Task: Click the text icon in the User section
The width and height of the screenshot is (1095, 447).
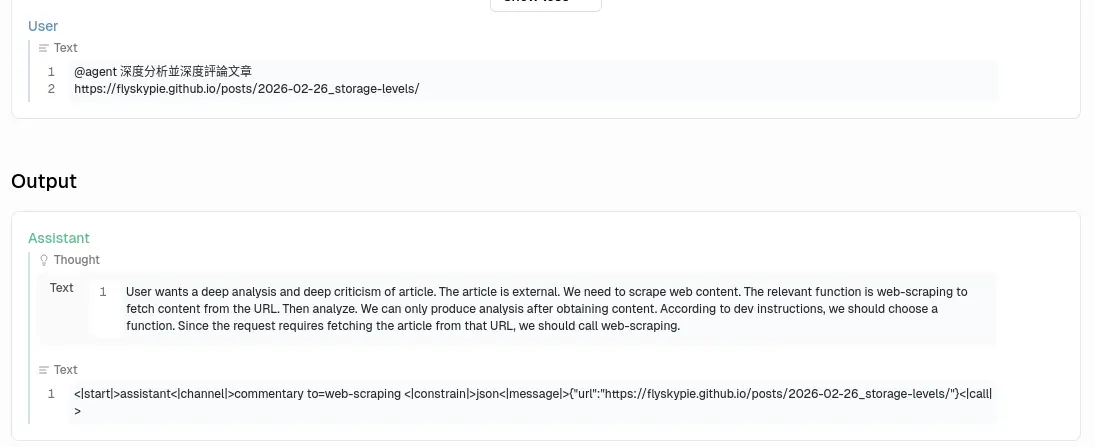Action: 43,48
